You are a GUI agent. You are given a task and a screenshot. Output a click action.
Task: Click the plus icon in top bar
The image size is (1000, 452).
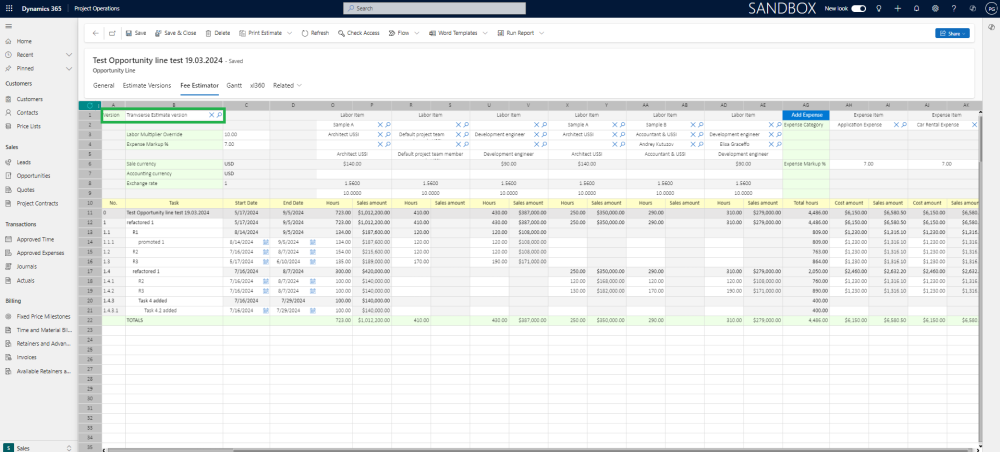pos(898,8)
